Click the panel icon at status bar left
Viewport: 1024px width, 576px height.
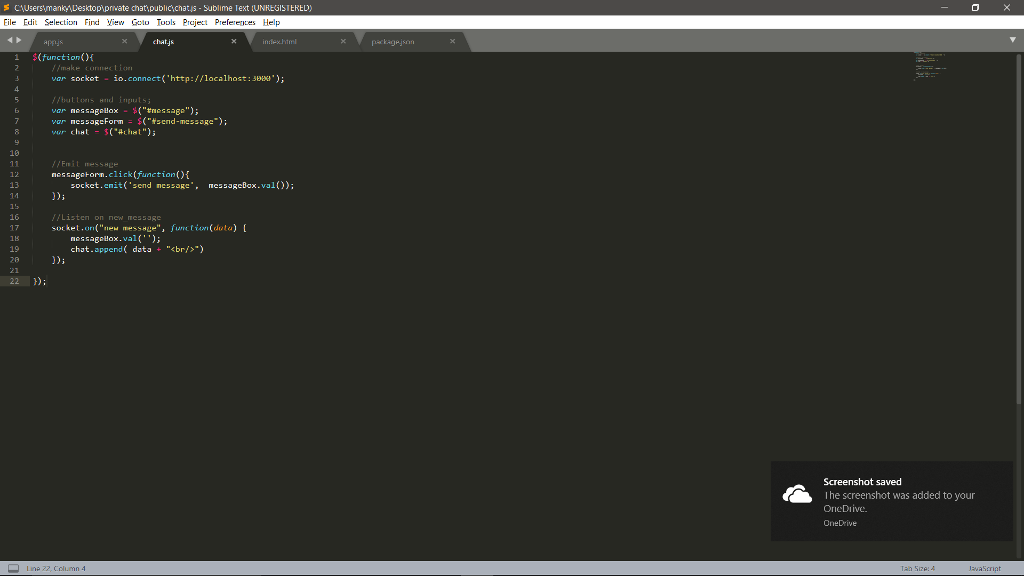coord(14,567)
